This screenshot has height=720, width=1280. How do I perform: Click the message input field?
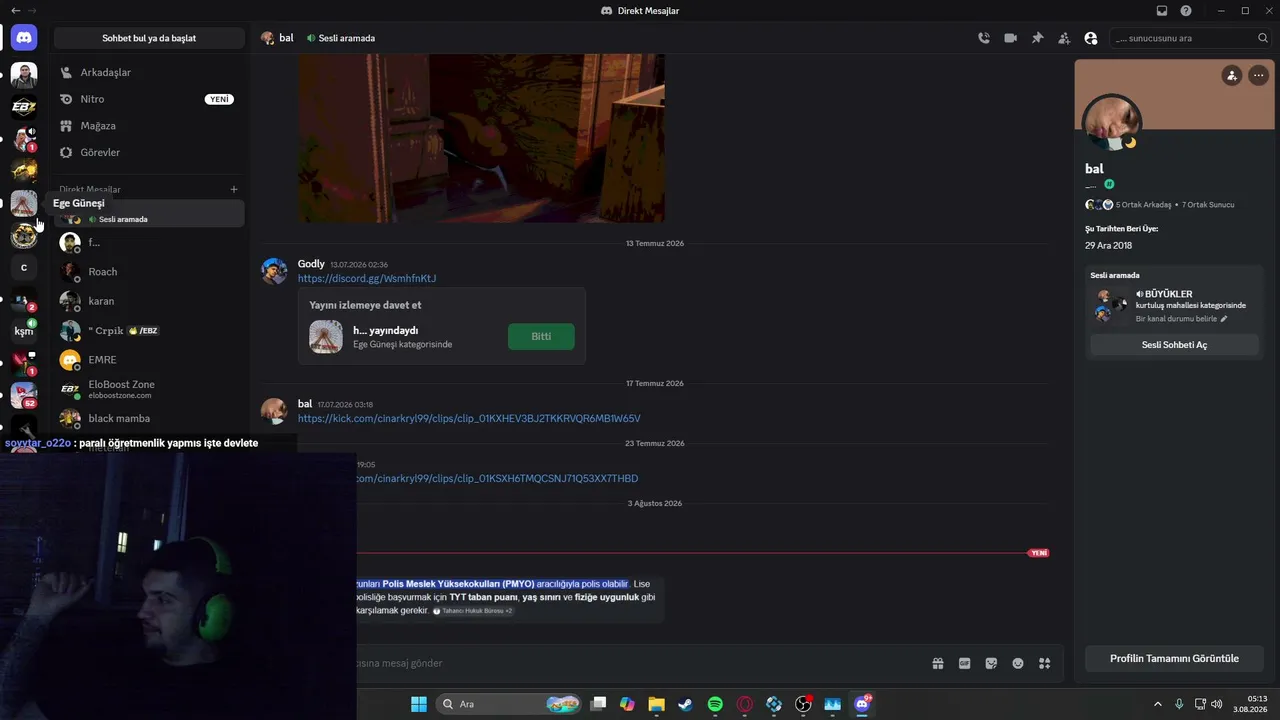coord(640,663)
